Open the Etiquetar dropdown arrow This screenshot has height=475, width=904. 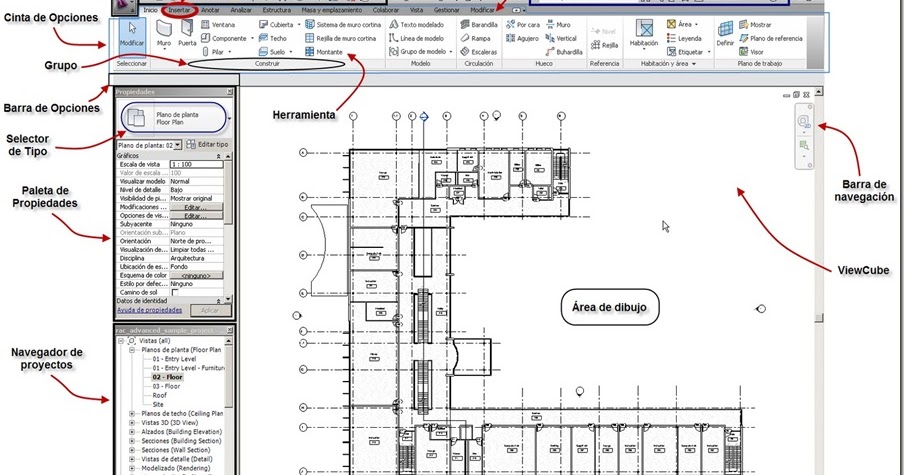point(709,52)
